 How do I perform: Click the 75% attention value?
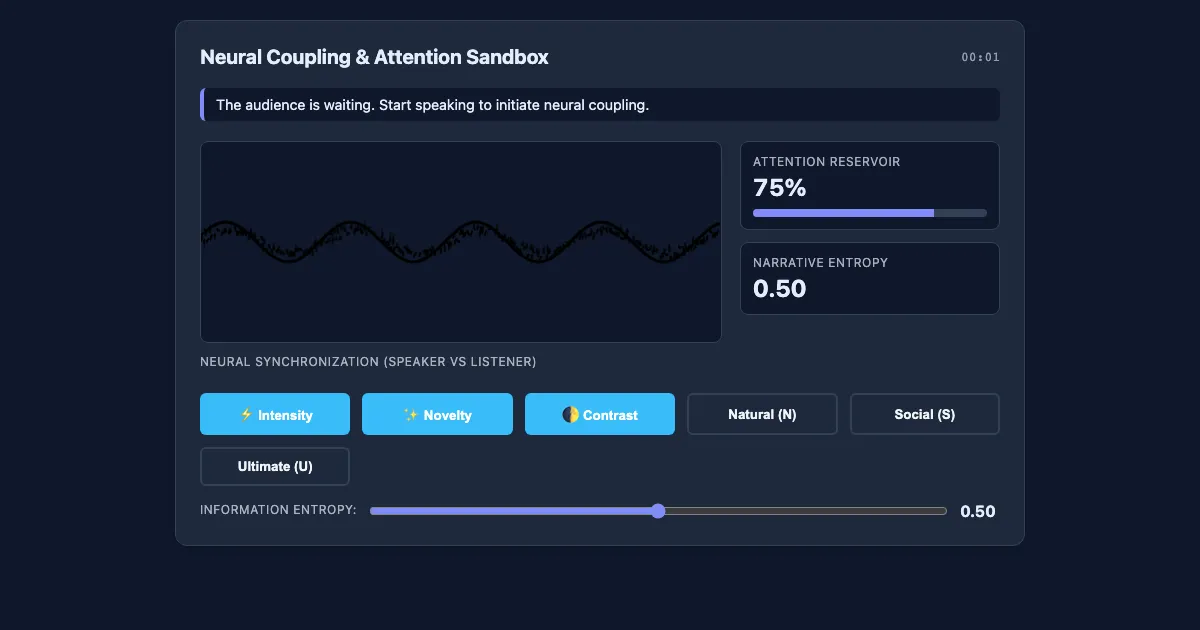pos(780,188)
